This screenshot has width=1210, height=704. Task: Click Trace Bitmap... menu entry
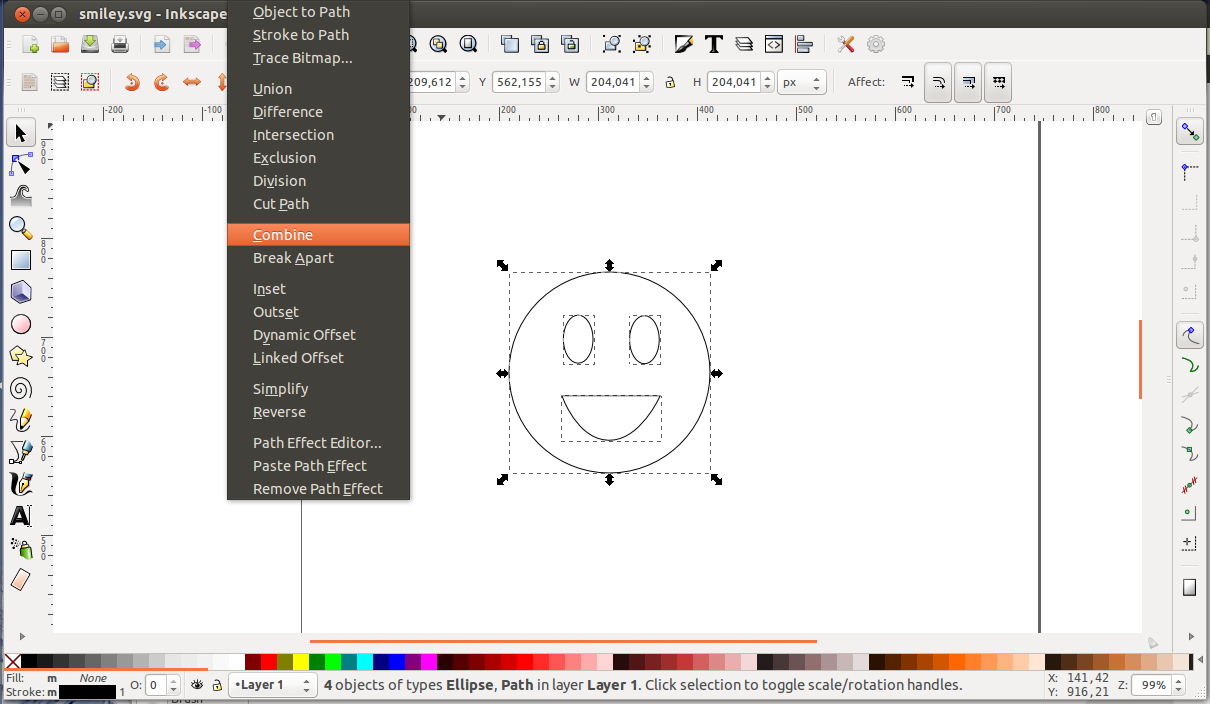(302, 58)
